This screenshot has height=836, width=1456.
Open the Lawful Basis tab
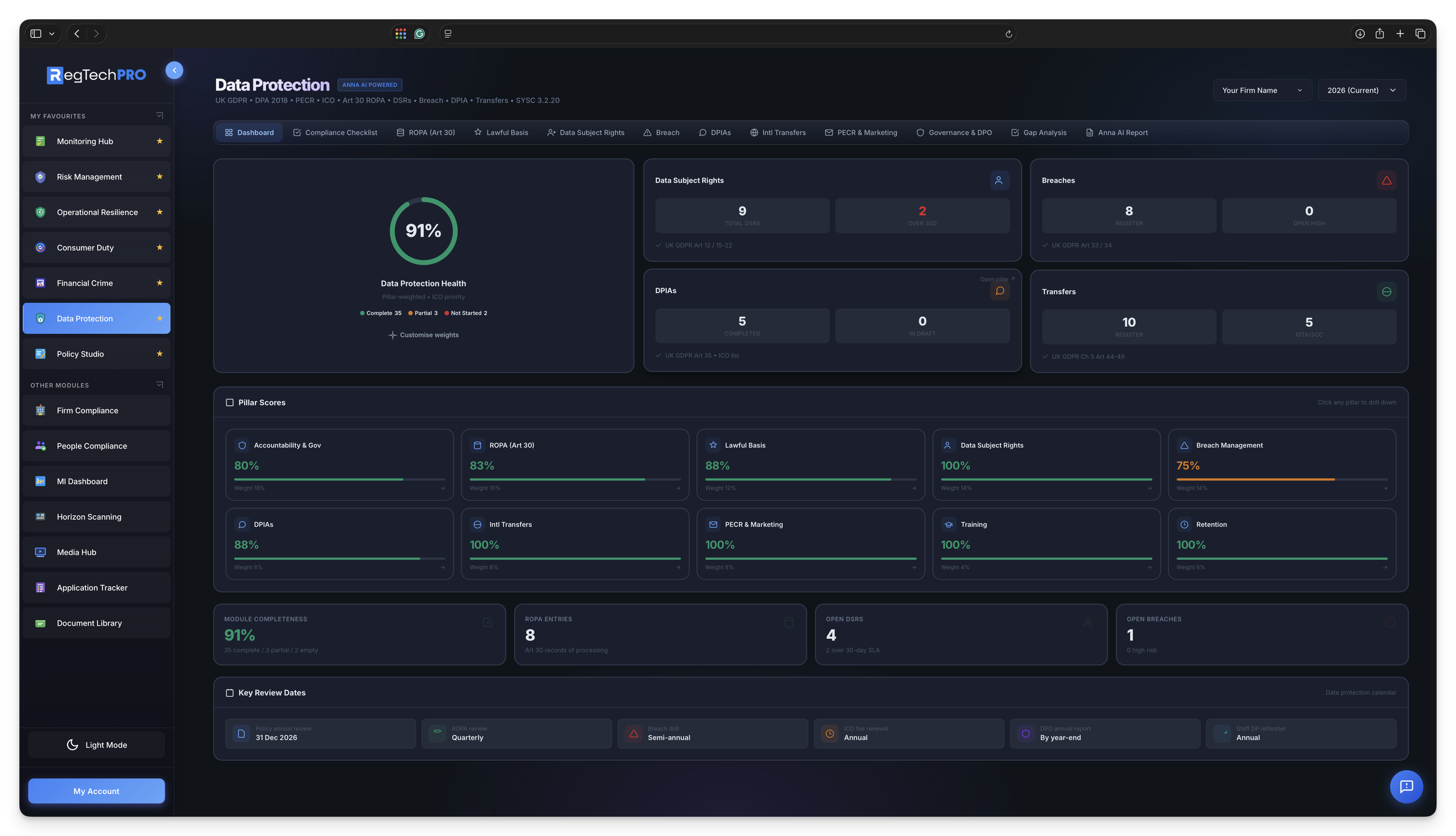pyautogui.click(x=501, y=133)
